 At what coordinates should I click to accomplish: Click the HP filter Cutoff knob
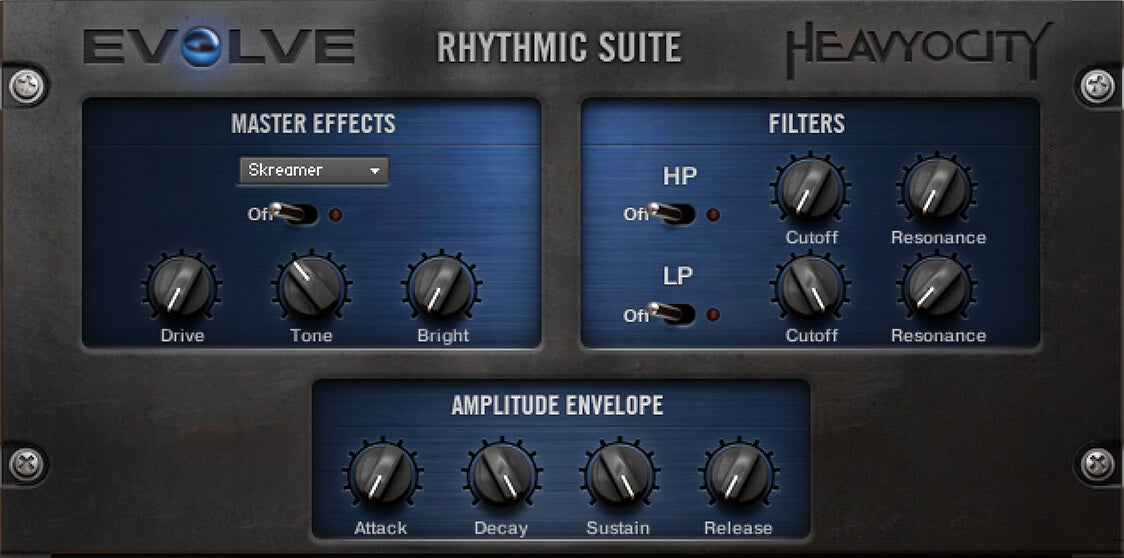point(809,189)
